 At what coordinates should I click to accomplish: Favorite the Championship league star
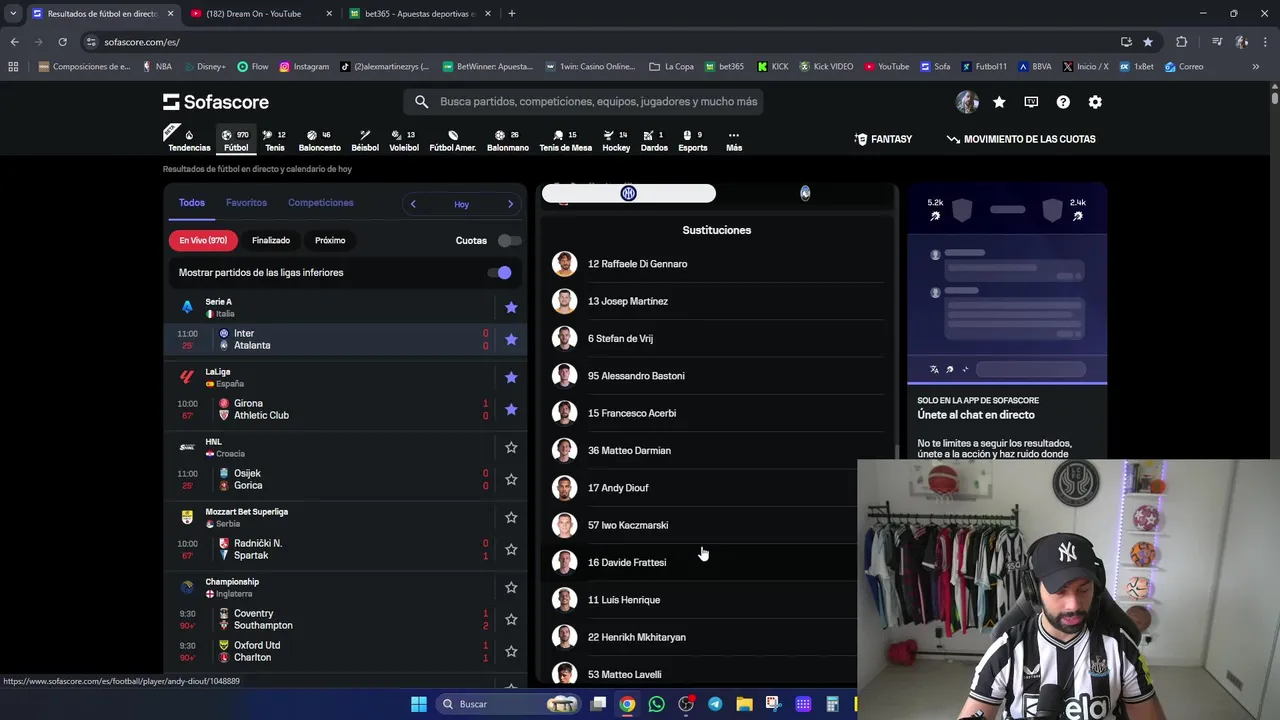(511, 587)
